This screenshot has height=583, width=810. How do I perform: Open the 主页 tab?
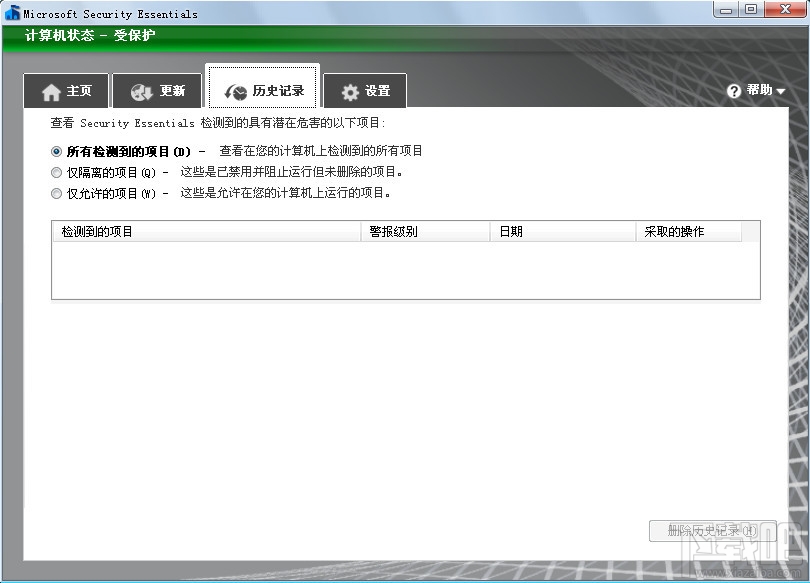click(66, 91)
